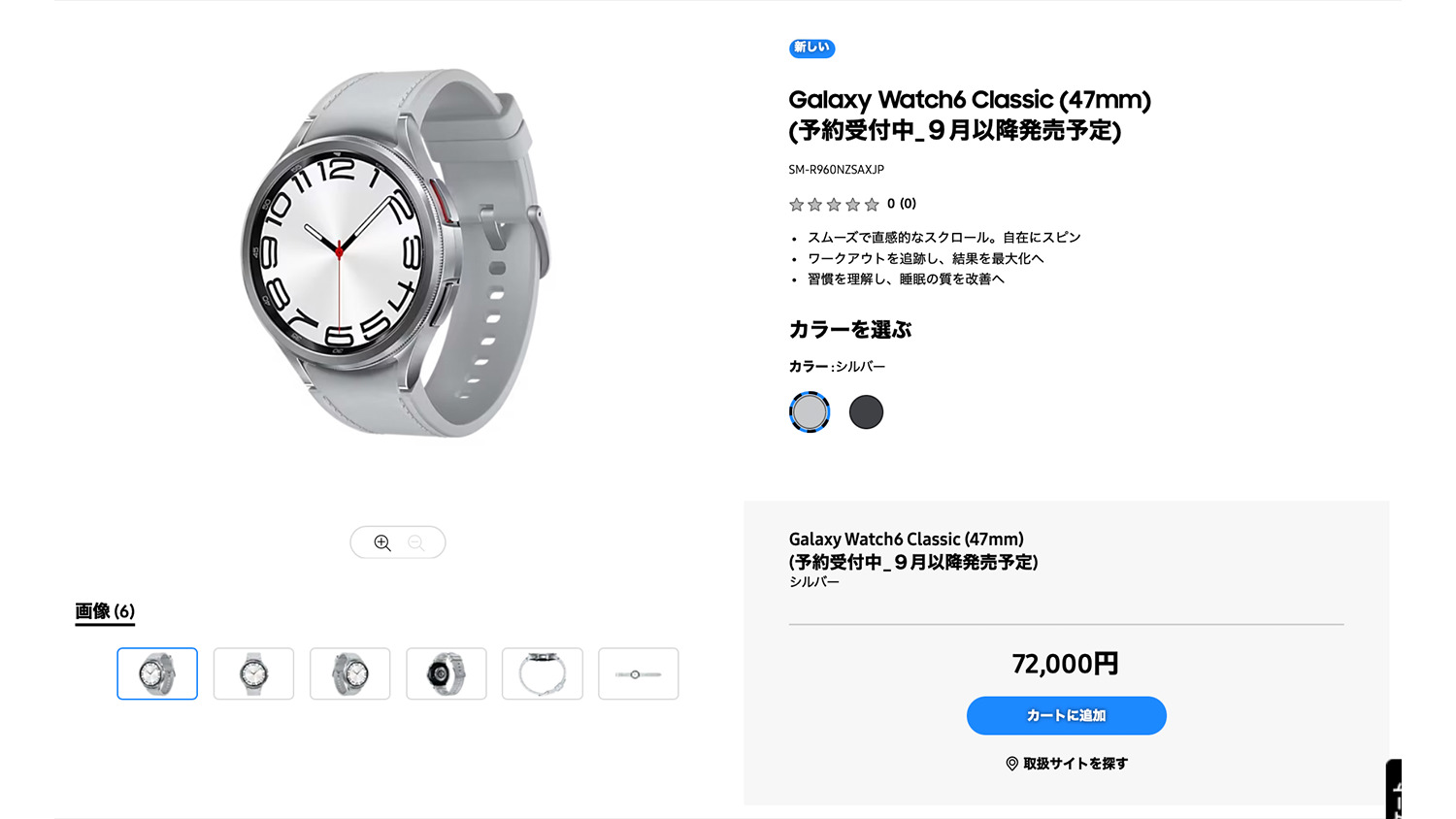Show fifth thumbnail of watch band loop
This screenshot has width=1456, height=819.
(x=542, y=673)
